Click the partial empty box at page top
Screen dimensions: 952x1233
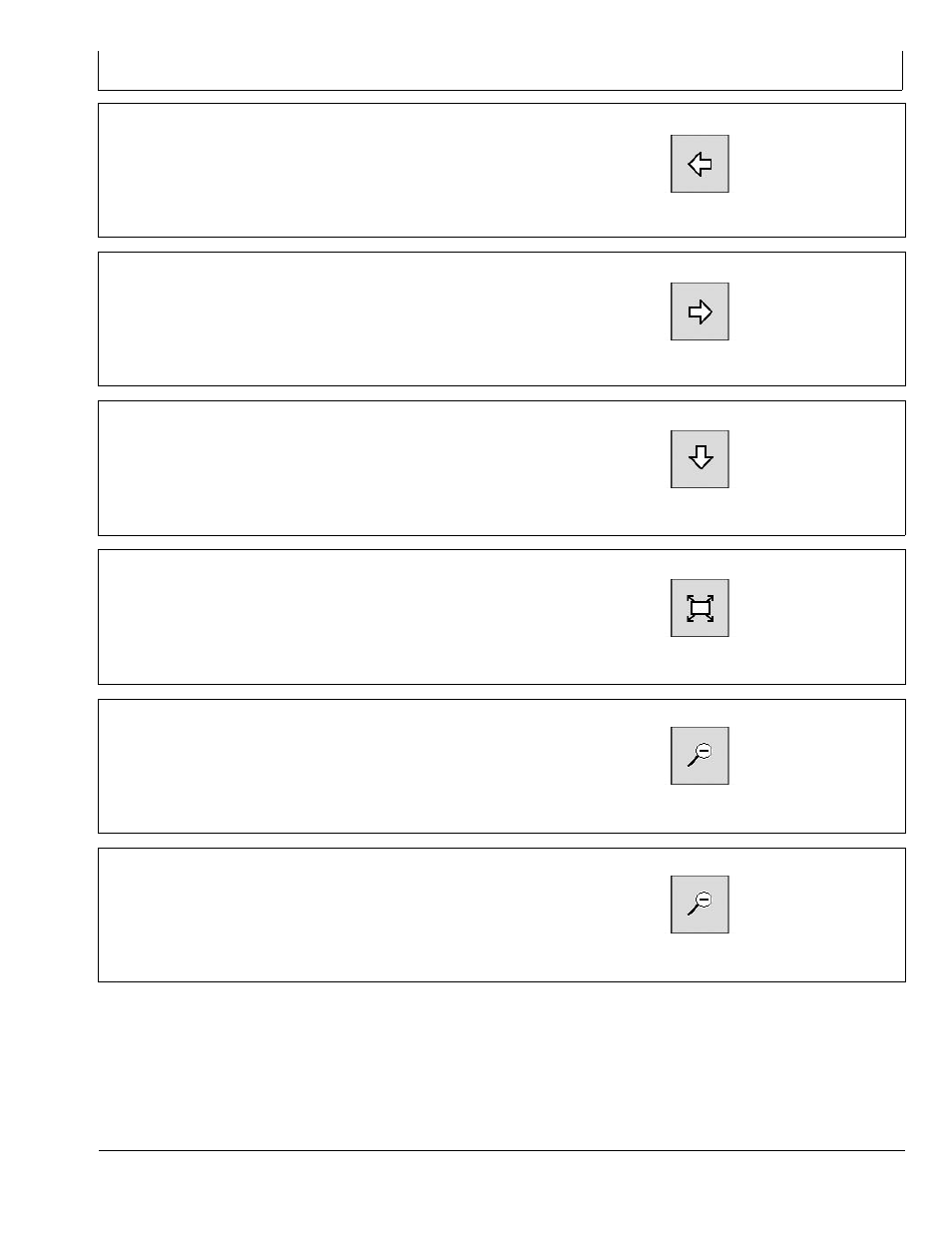[x=500, y=71]
